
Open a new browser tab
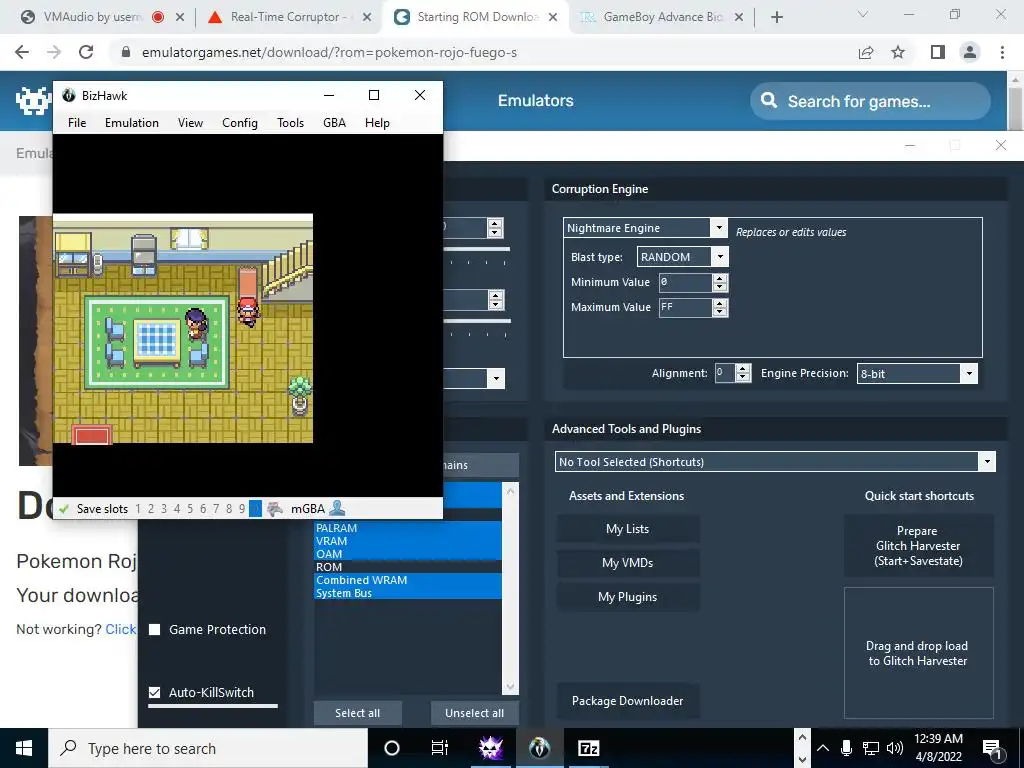[x=776, y=17]
